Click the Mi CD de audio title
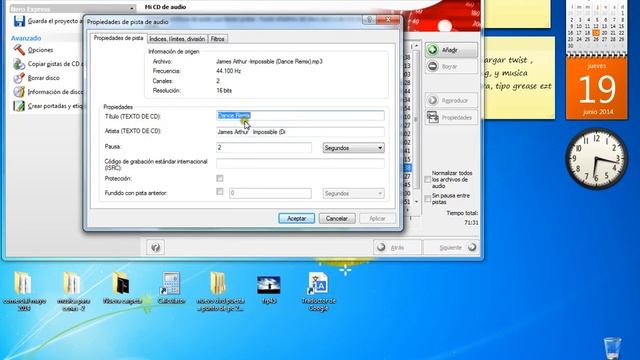The image size is (640, 360). pyautogui.click(x=165, y=7)
